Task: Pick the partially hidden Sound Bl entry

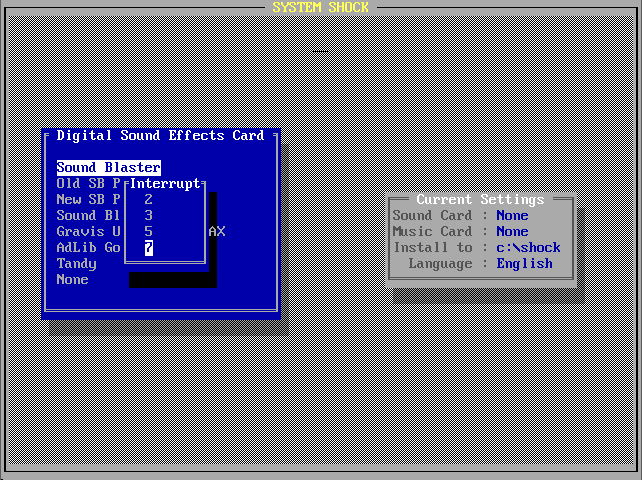Action: 89,216
